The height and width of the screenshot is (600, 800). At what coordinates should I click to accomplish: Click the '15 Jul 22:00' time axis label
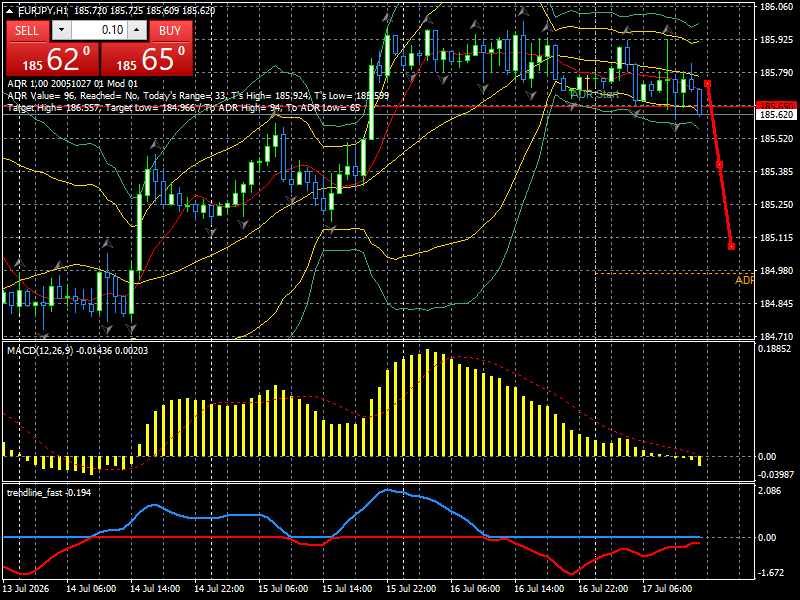point(411,588)
